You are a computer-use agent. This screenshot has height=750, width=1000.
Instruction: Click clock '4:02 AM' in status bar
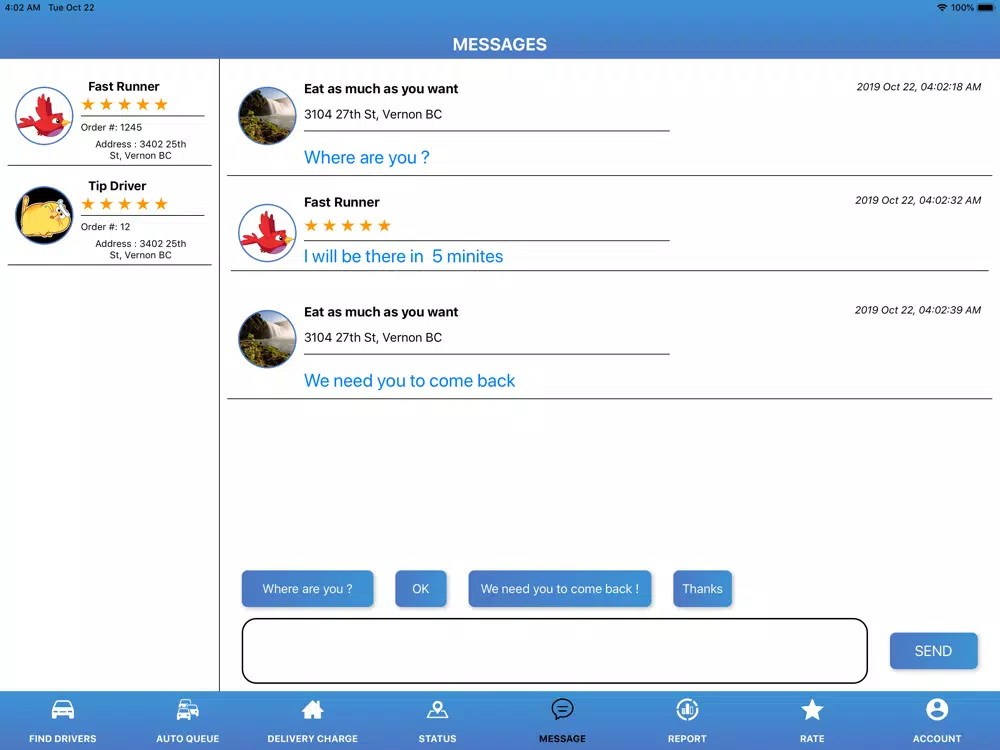click(x=22, y=8)
